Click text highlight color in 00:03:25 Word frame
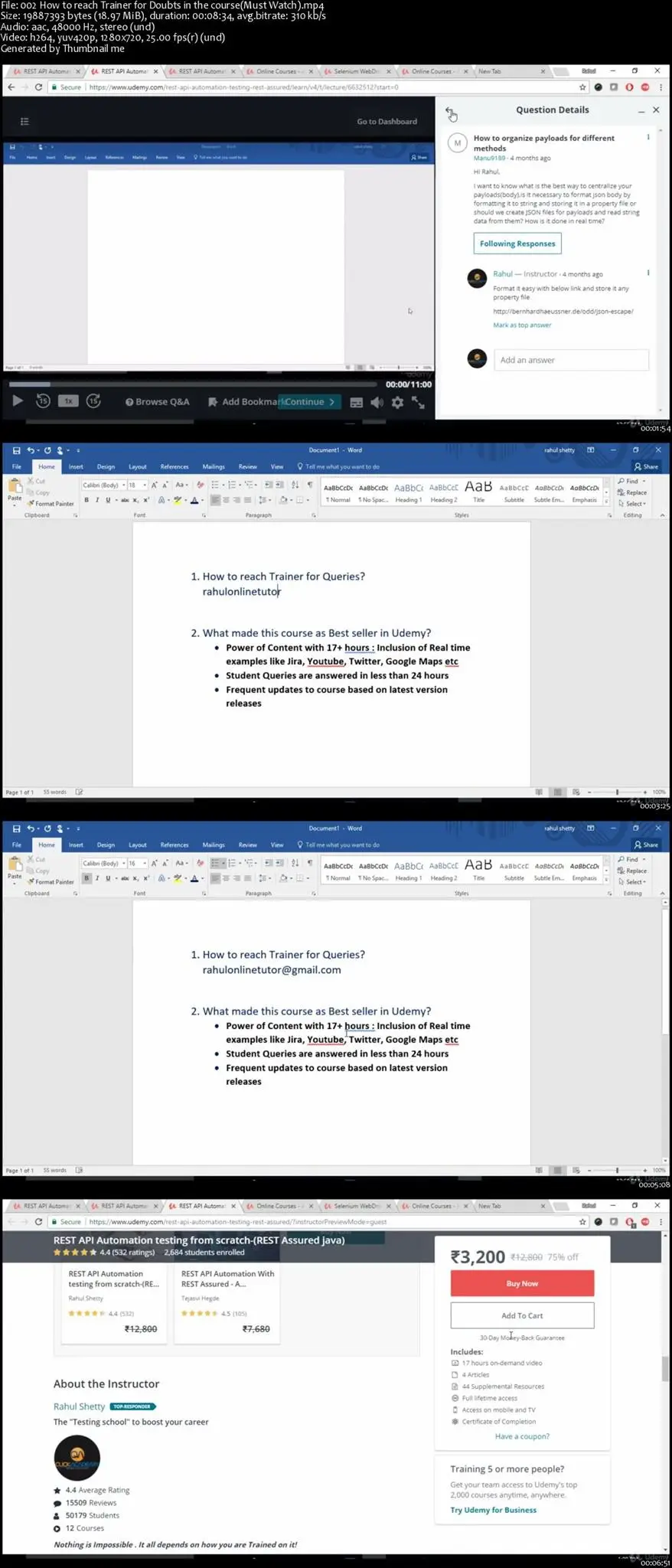The image size is (672, 1568). pyautogui.click(x=178, y=500)
